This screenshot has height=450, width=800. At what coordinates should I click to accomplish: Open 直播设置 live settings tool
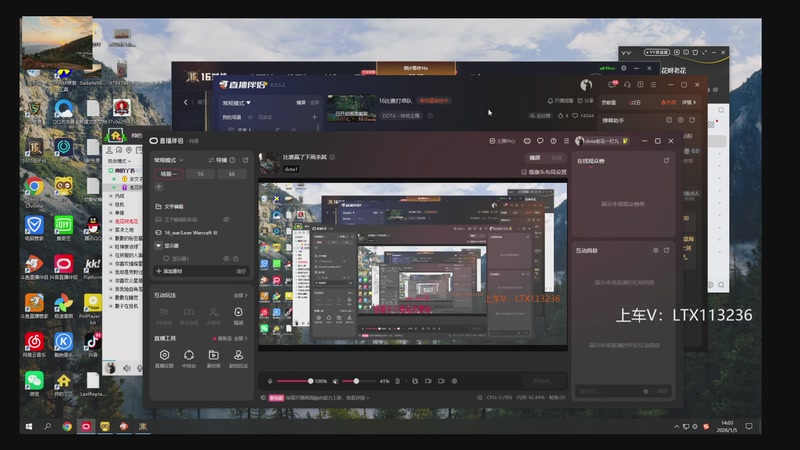coord(164,358)
